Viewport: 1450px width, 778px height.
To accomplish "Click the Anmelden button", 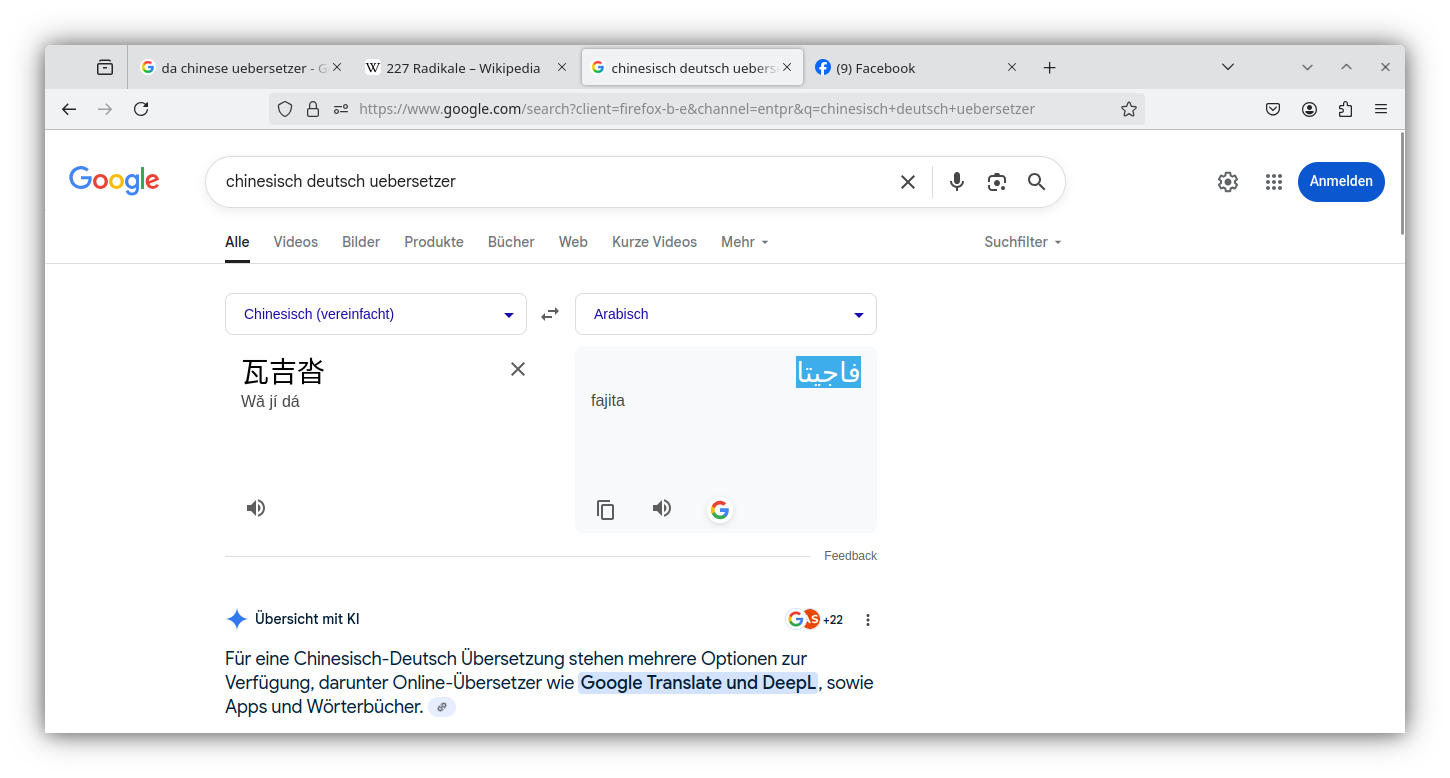I will [x=1341, y=181].
